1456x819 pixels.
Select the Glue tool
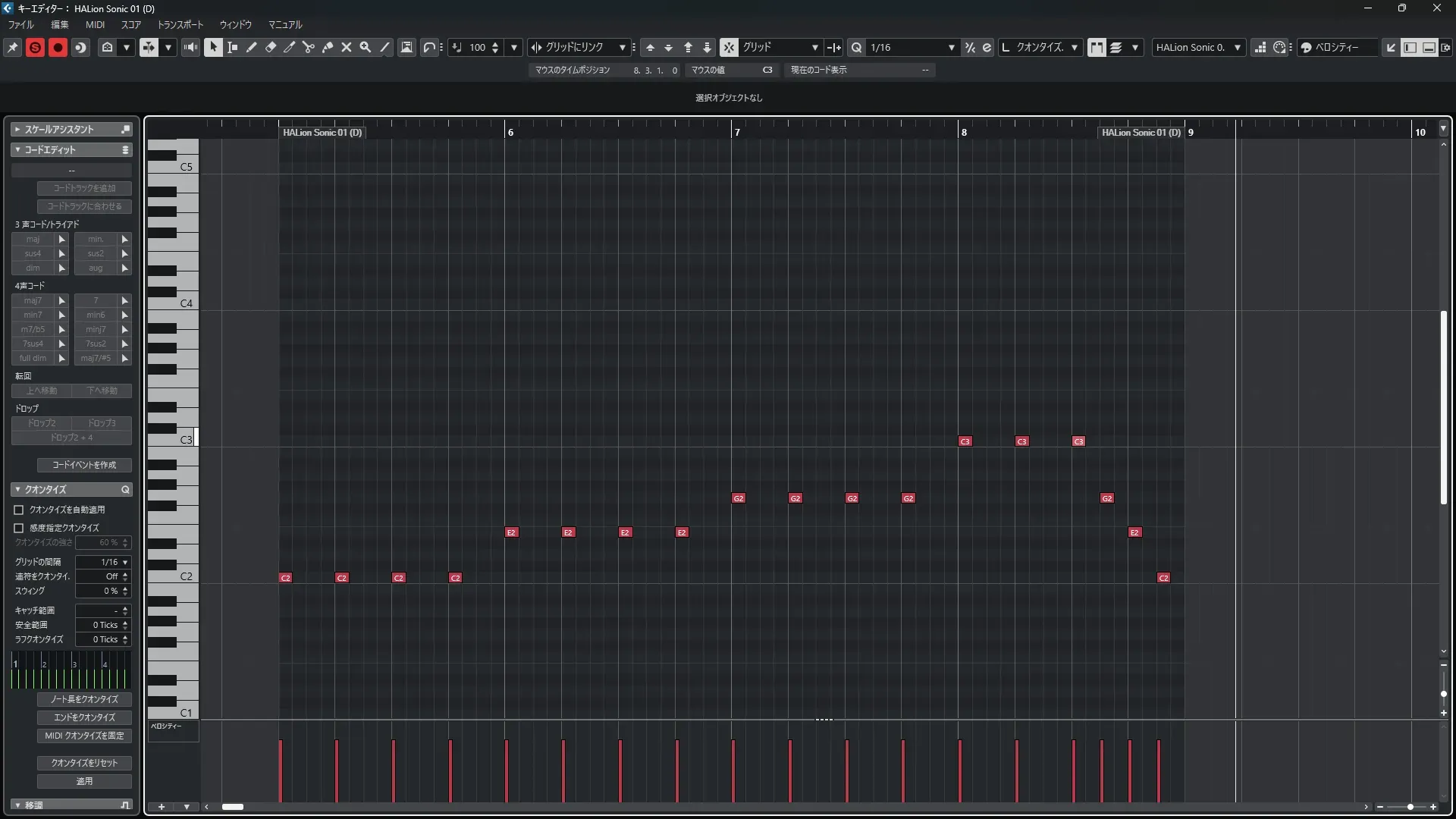[327, 47]
